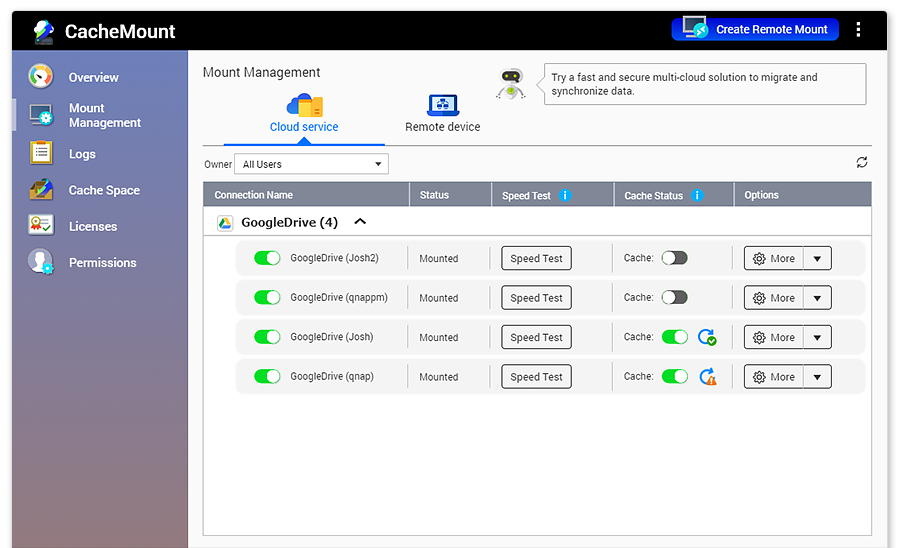The height and width of the screenshot is (548, 900).
Task: Run Speed Test for GoogleDrive (qnap)
Action: pos(536,378)
